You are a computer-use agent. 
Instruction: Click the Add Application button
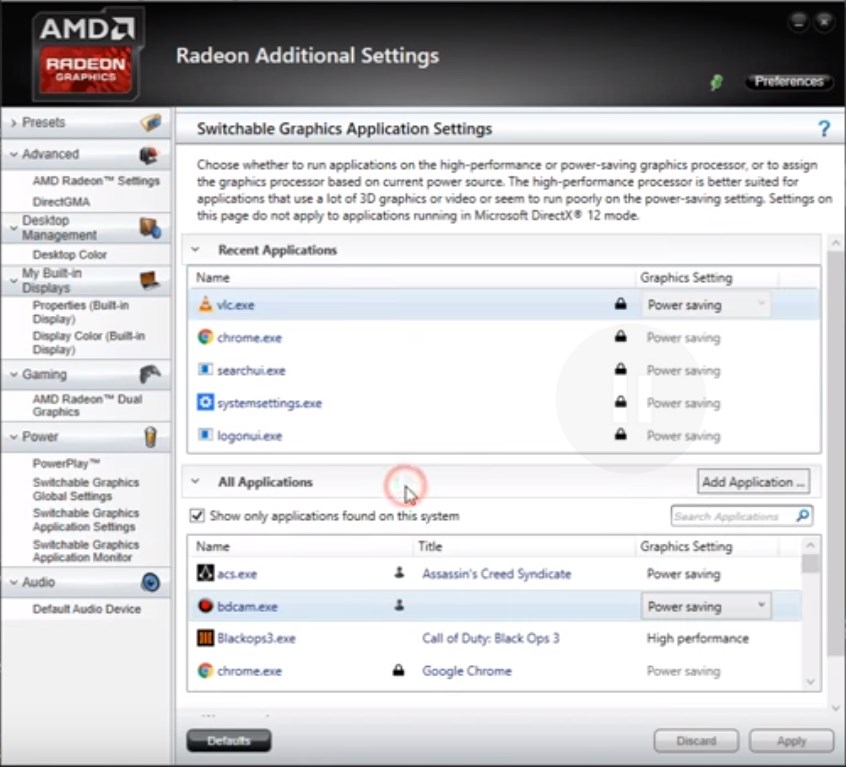753,482
